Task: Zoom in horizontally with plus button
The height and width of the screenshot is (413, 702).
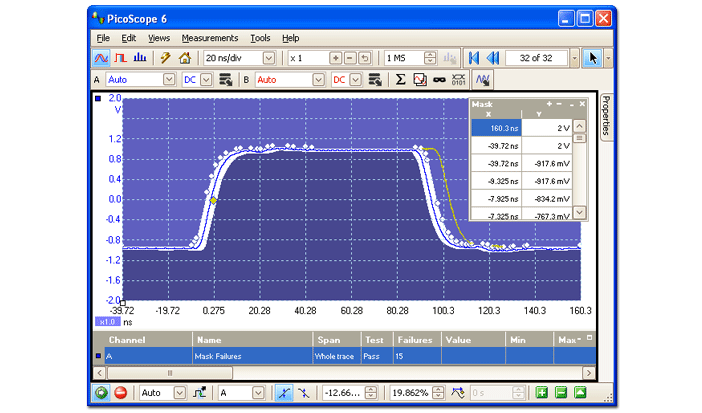Action: 335,58
